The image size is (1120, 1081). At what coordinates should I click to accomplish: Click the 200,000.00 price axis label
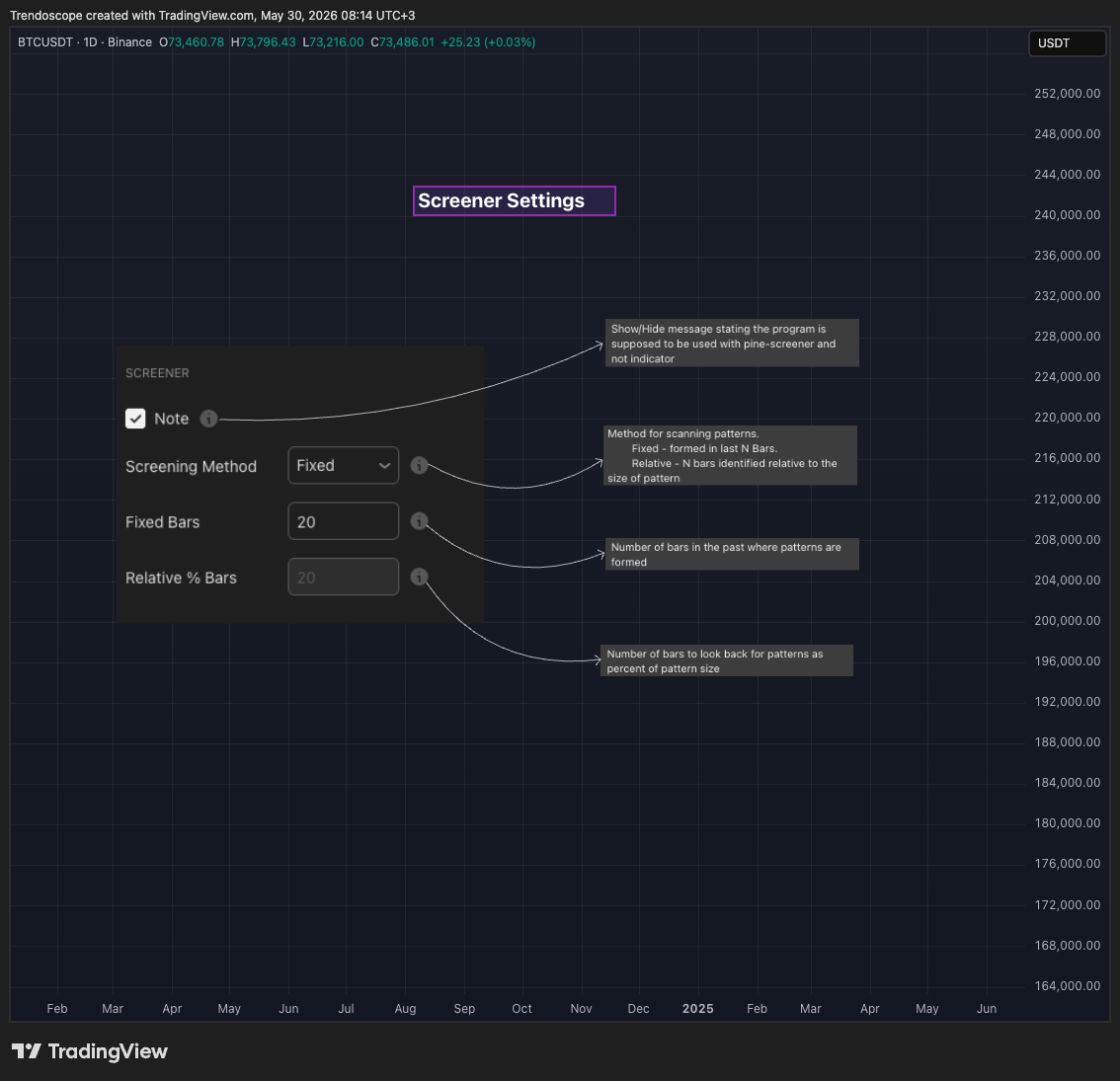pos(1067,621)
